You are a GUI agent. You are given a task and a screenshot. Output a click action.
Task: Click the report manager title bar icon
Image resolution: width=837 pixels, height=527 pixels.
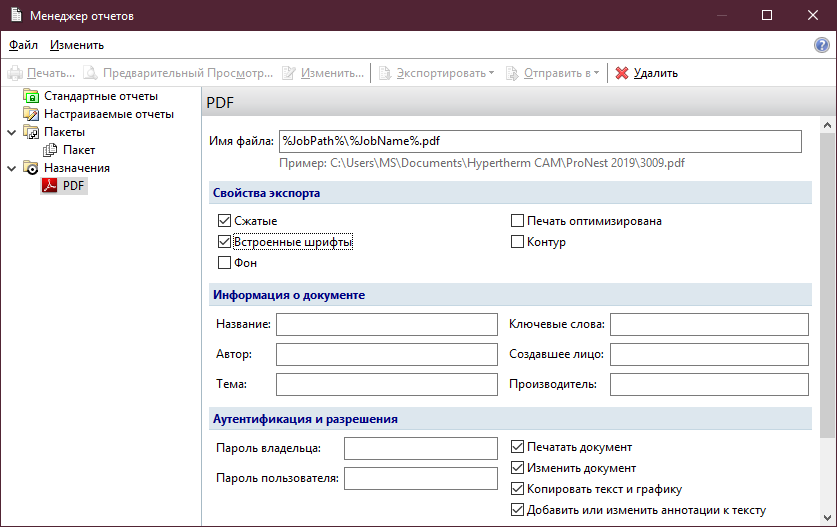(16, 15)
